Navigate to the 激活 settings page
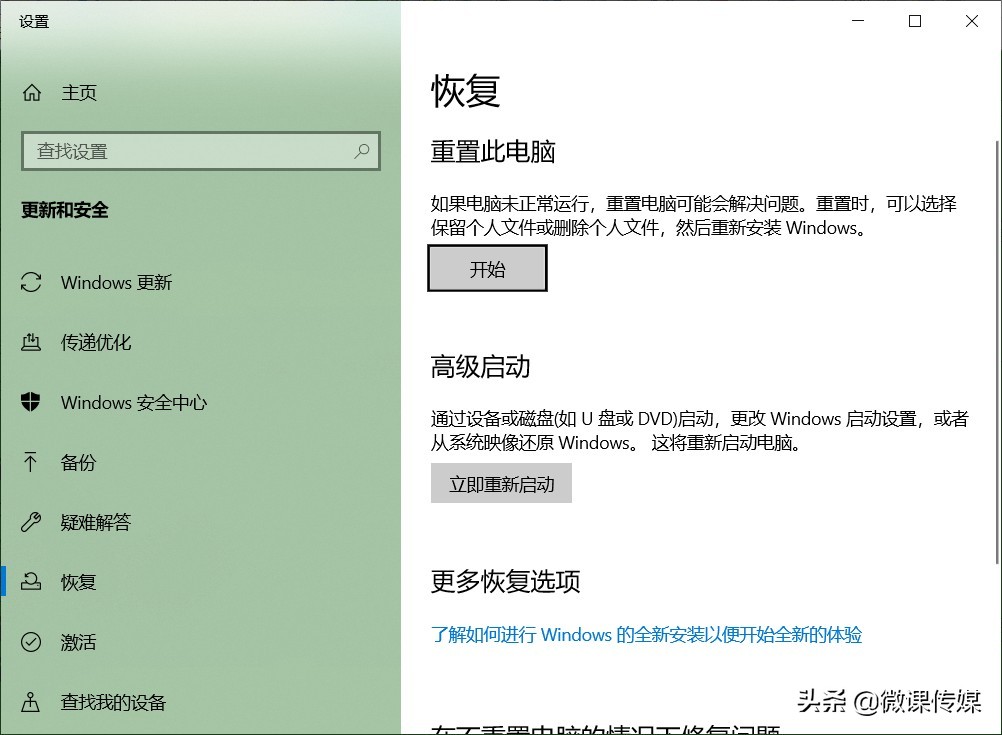 (x=79, y=642)
